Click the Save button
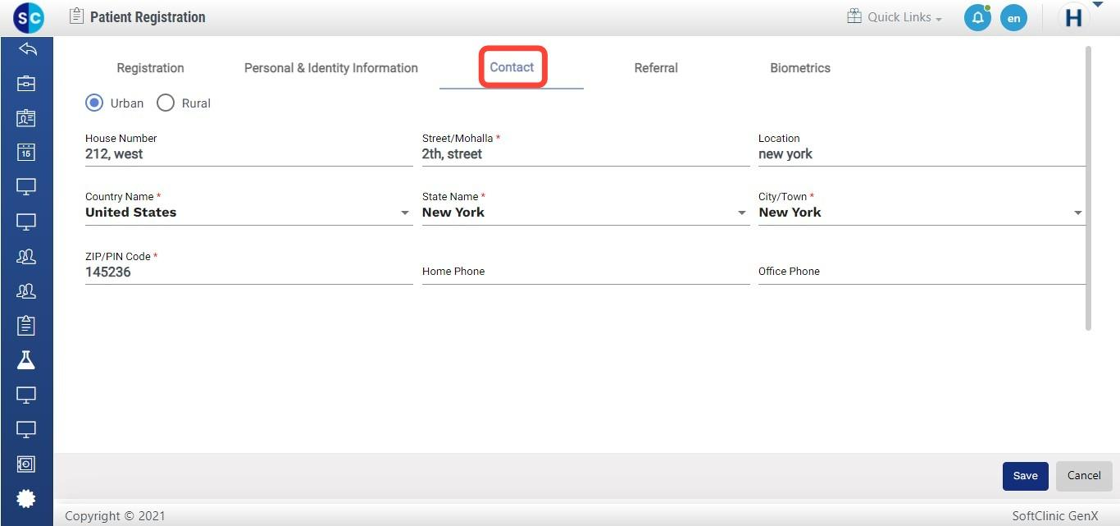The image size is (1120, 526). tap(1025, 476)
